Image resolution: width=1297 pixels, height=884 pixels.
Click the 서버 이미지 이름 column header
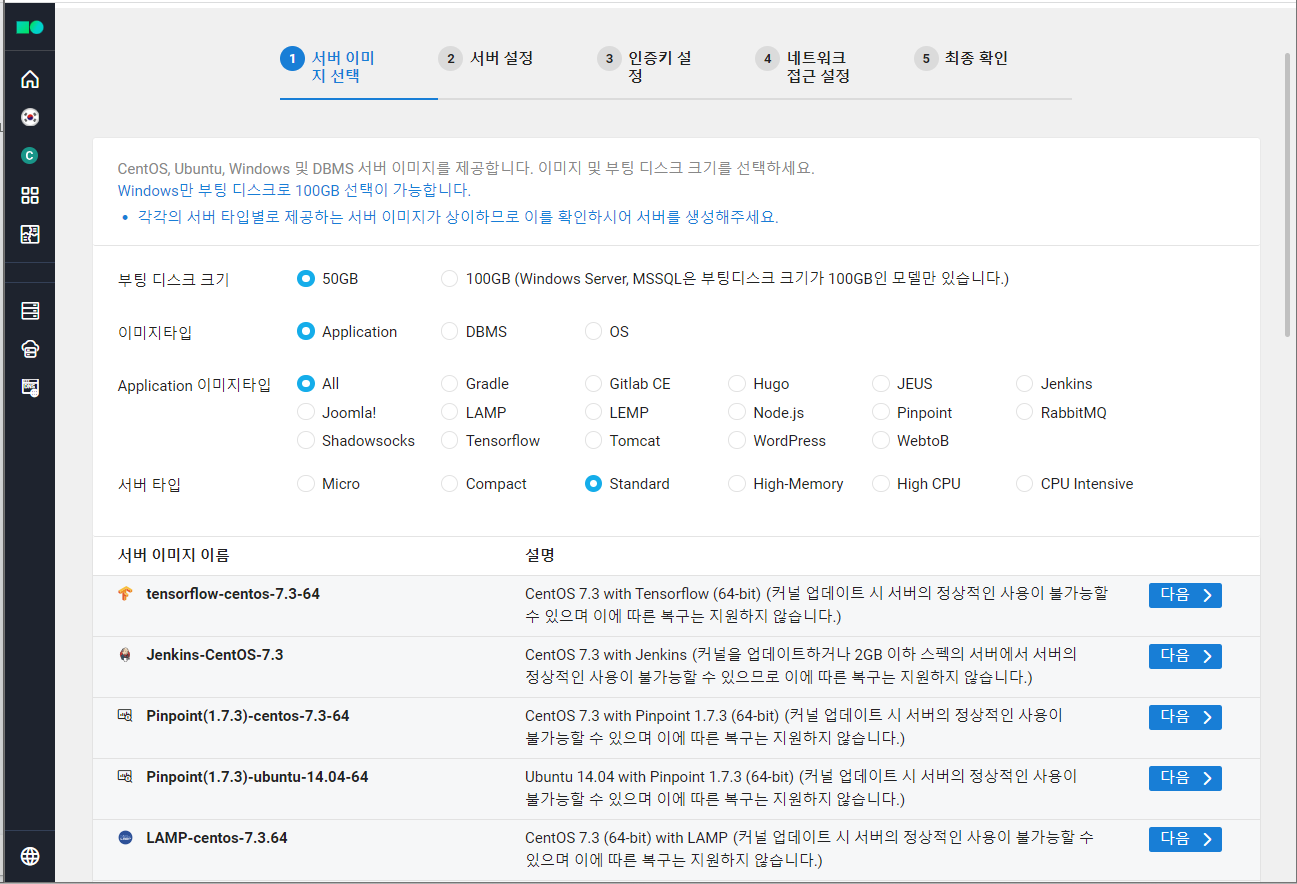[174, 555]
